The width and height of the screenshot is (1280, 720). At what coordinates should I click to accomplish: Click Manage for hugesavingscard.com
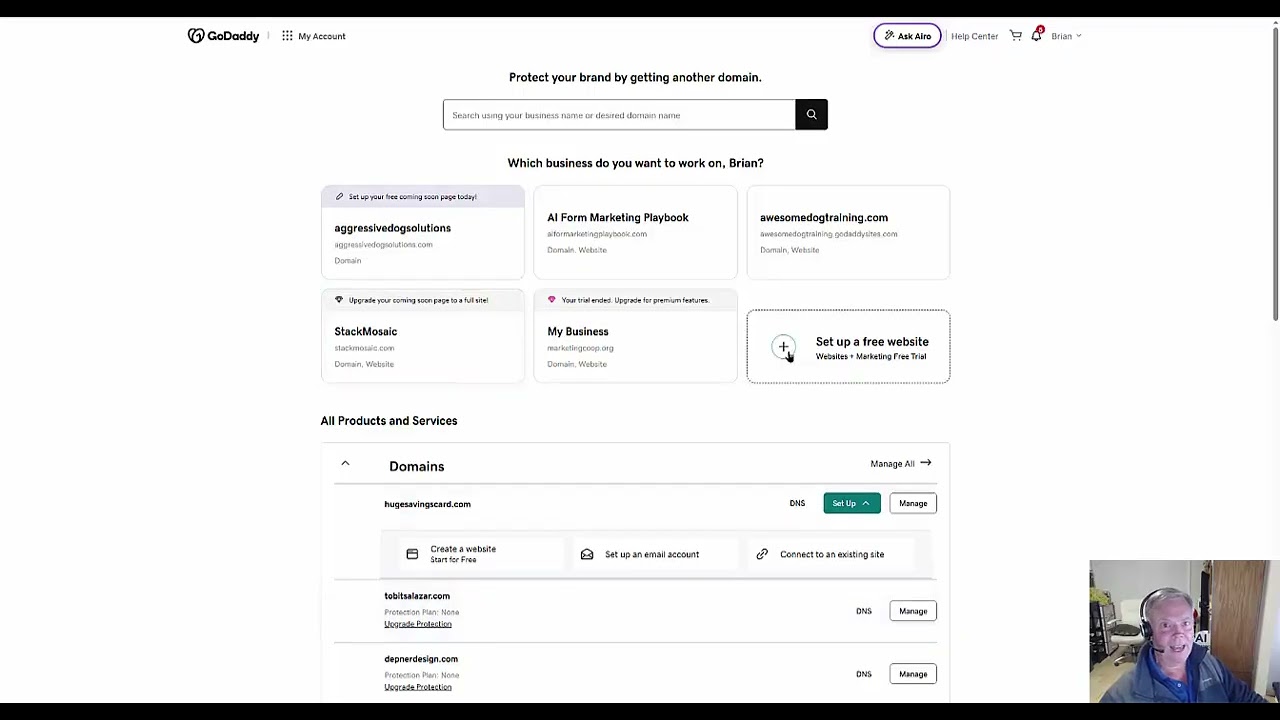pos(913,503)
